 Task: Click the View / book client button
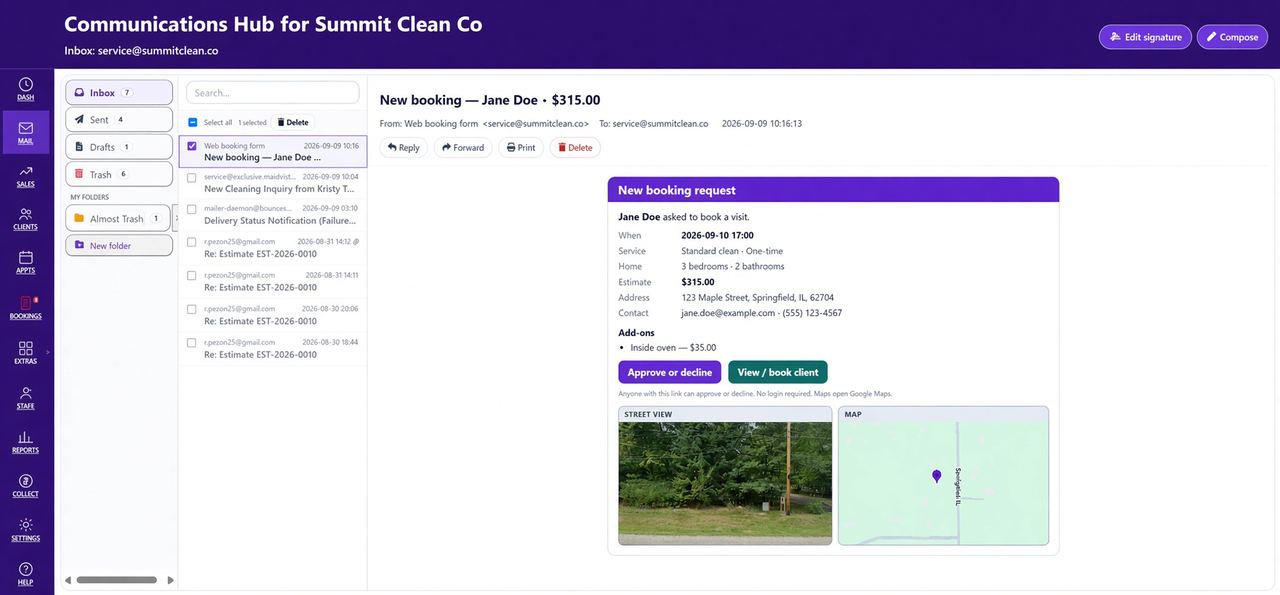tap(778, 372)
